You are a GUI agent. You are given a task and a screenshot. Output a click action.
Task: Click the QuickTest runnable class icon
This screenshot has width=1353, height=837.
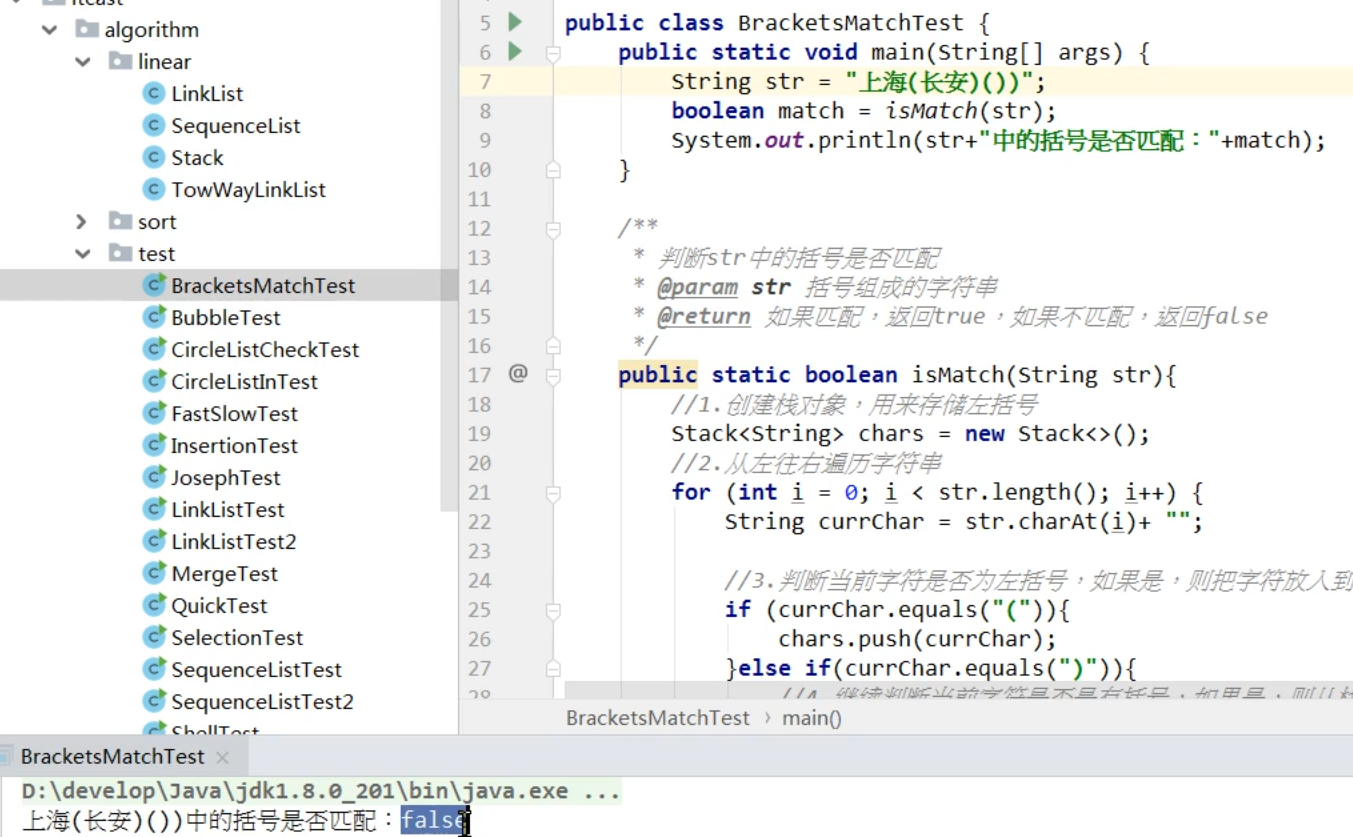(154, 605)
